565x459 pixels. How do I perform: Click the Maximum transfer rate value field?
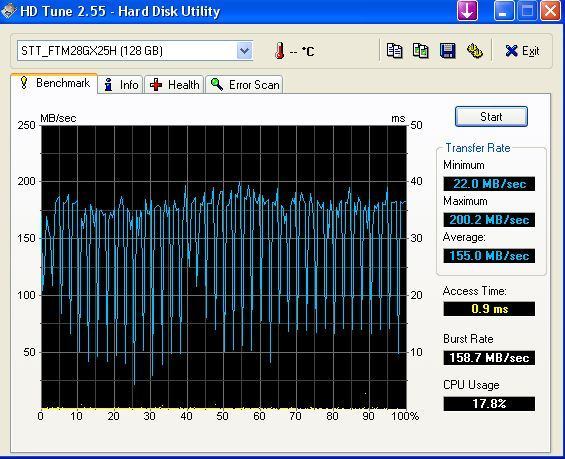(x=489, y=220)
